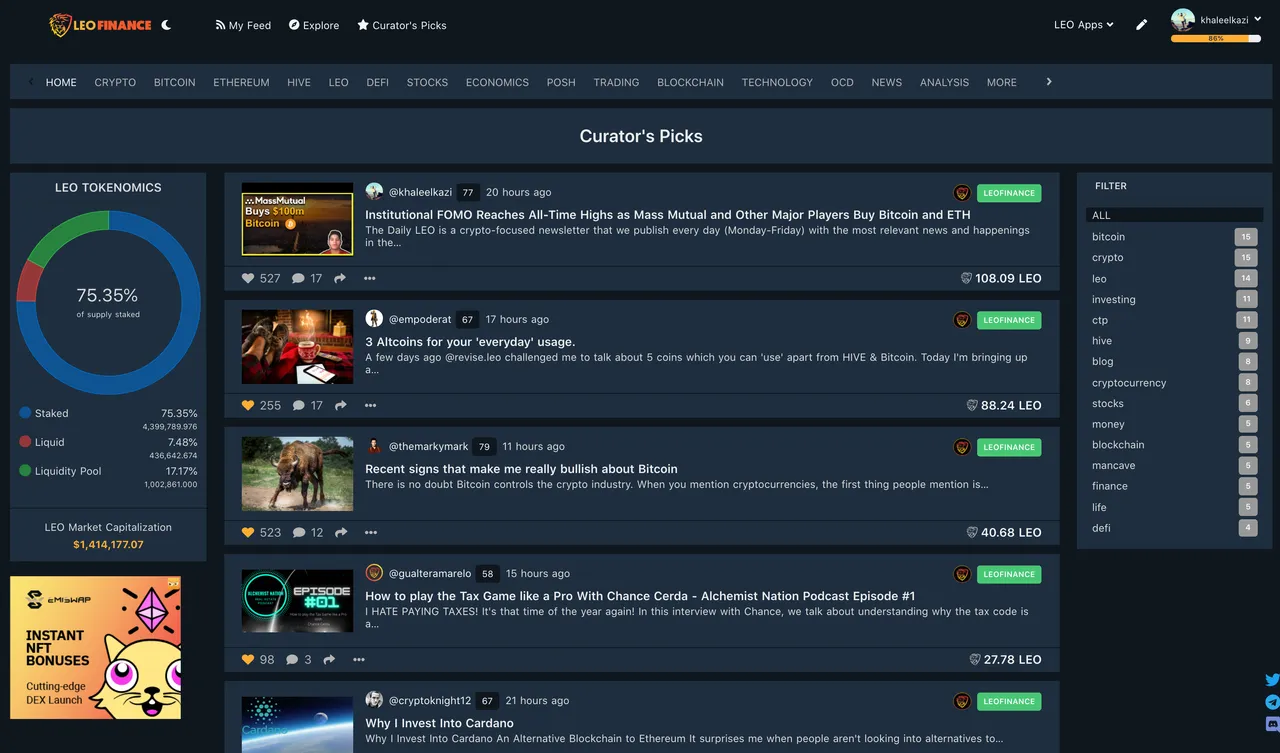Share the Recent signs Bitcoin post
This screenshot has width=1280, height=753.
click(x=341, y=532)
